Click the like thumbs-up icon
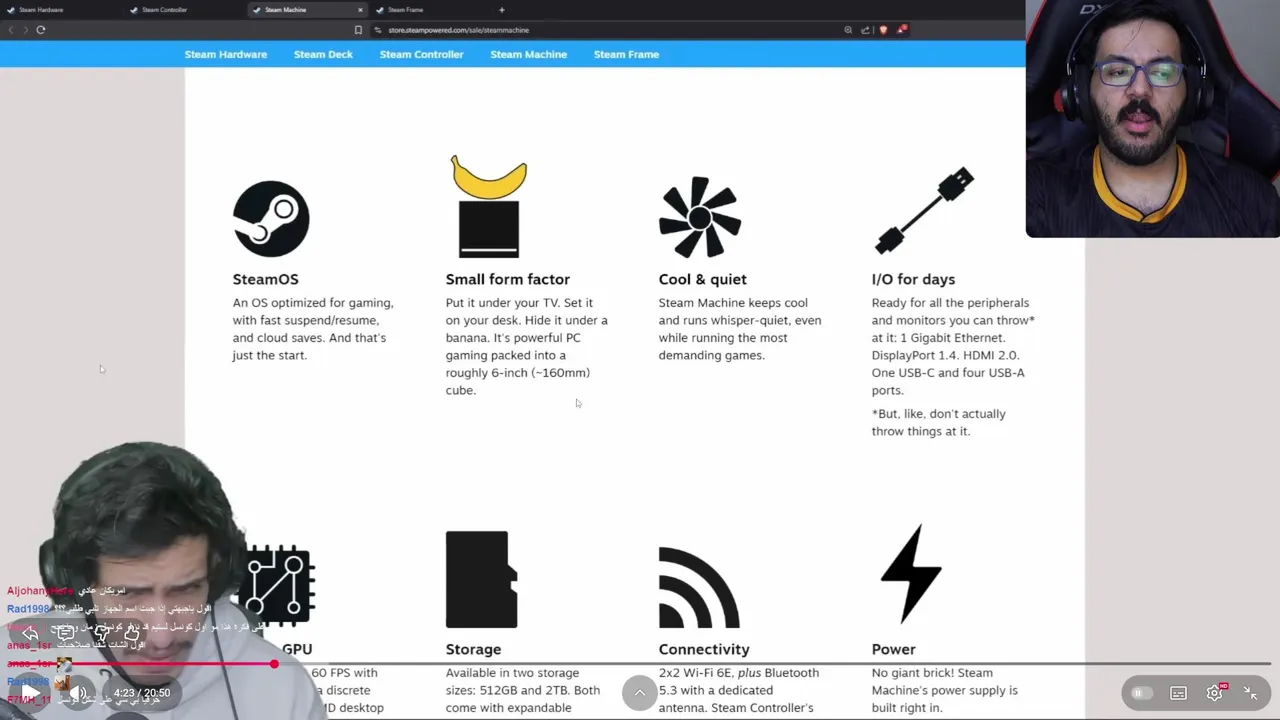Image resolution: width=1280 pixels, height=720 pixels. (x=132, y=633)
